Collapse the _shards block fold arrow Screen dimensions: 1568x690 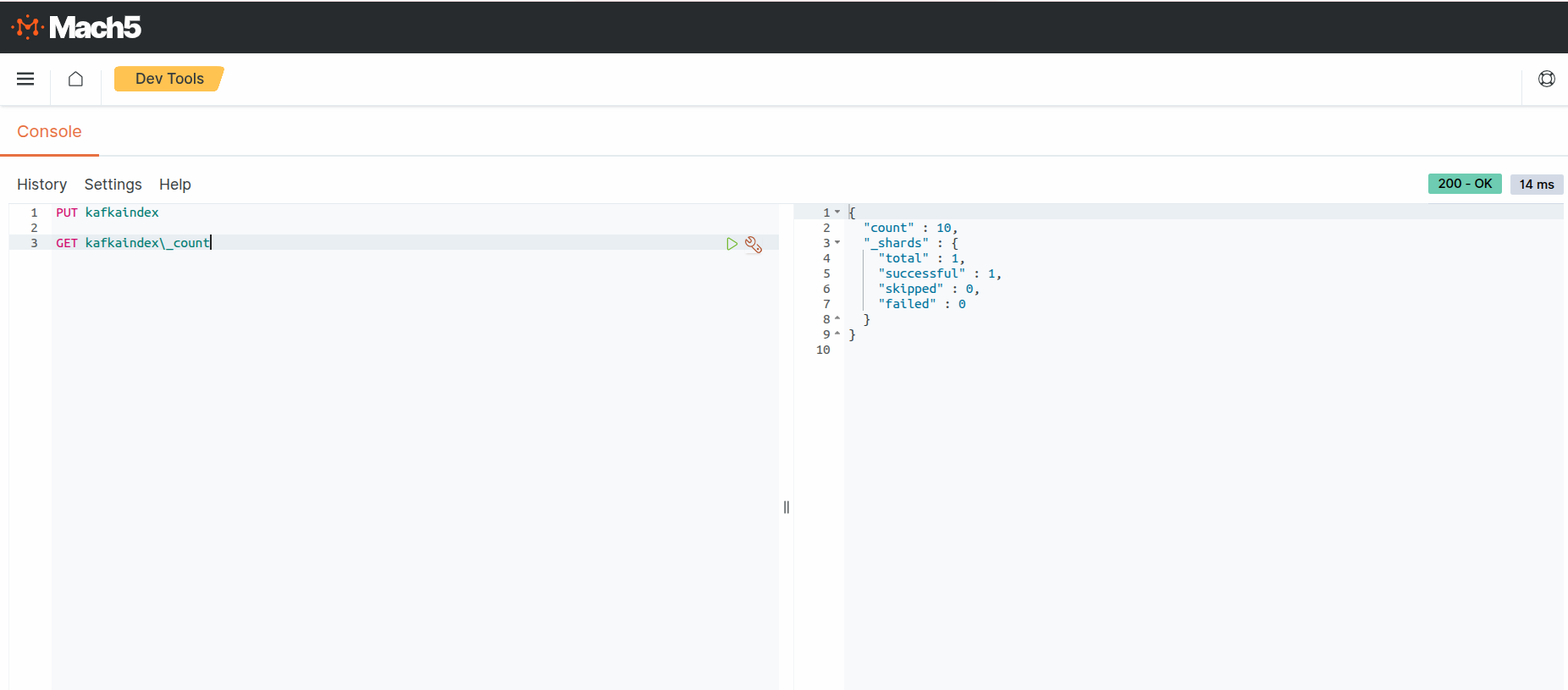coord(837,243)
